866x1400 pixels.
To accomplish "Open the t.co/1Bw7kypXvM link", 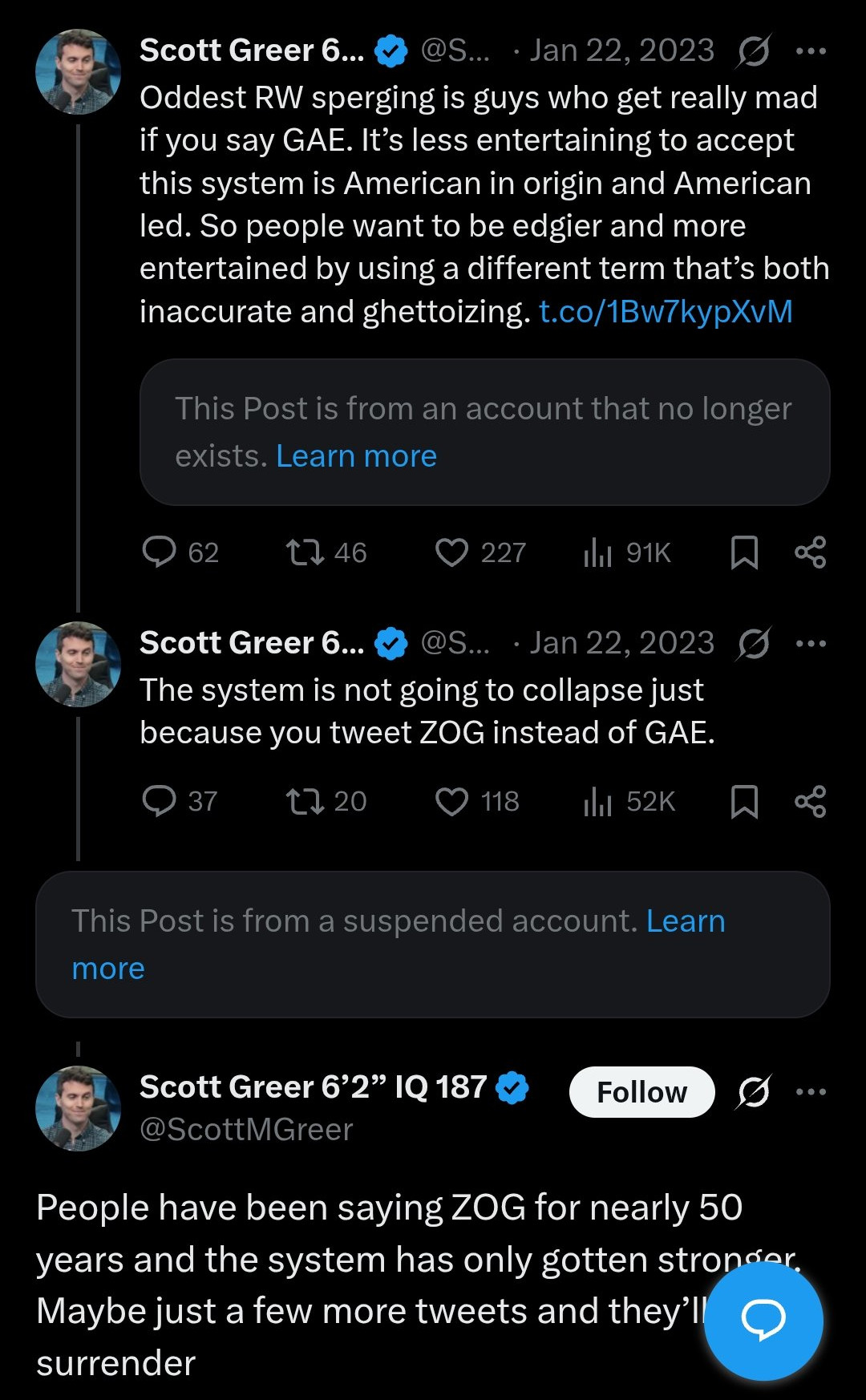I will (666, 311).
